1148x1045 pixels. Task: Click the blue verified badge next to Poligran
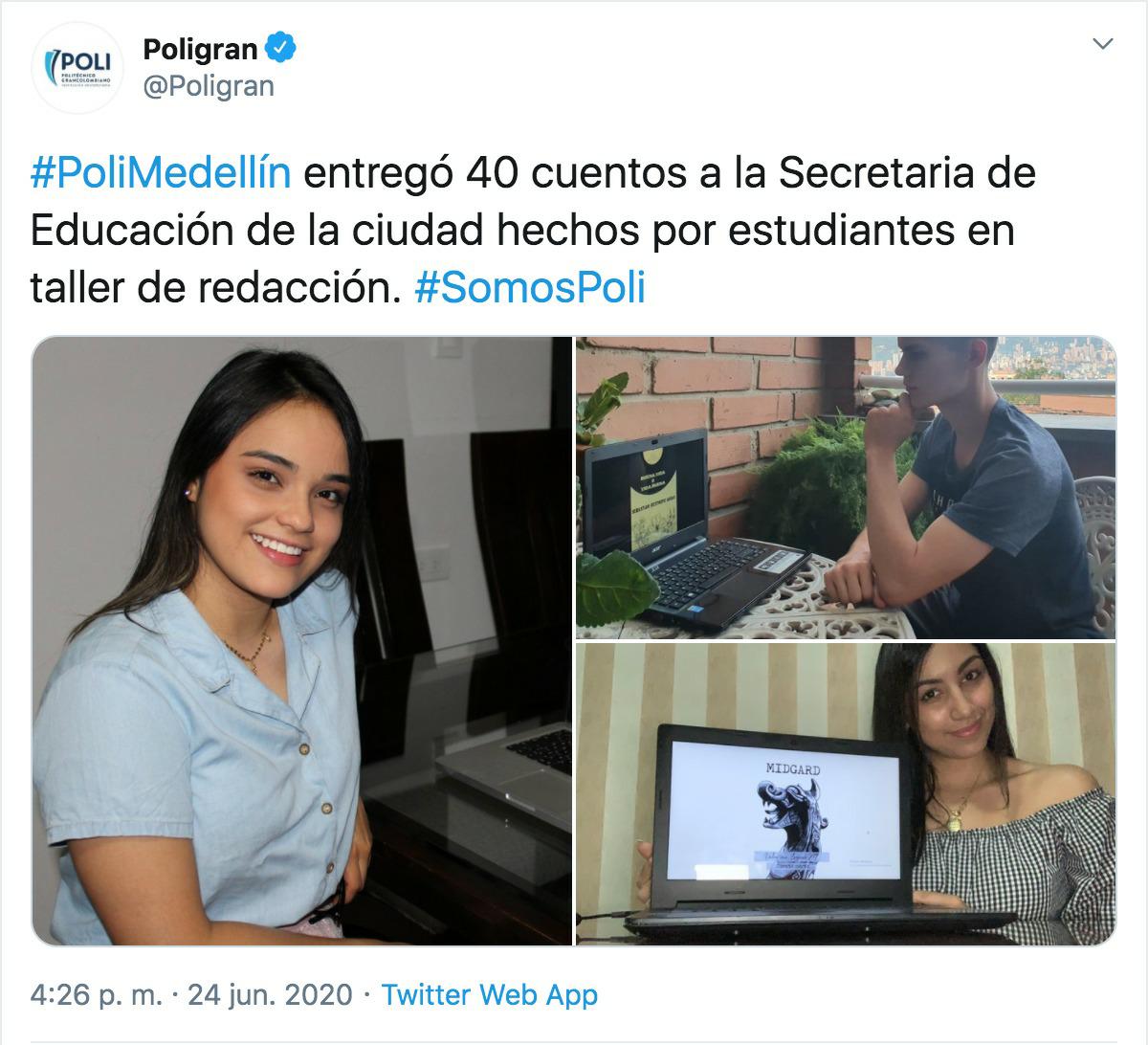(280, 48)
